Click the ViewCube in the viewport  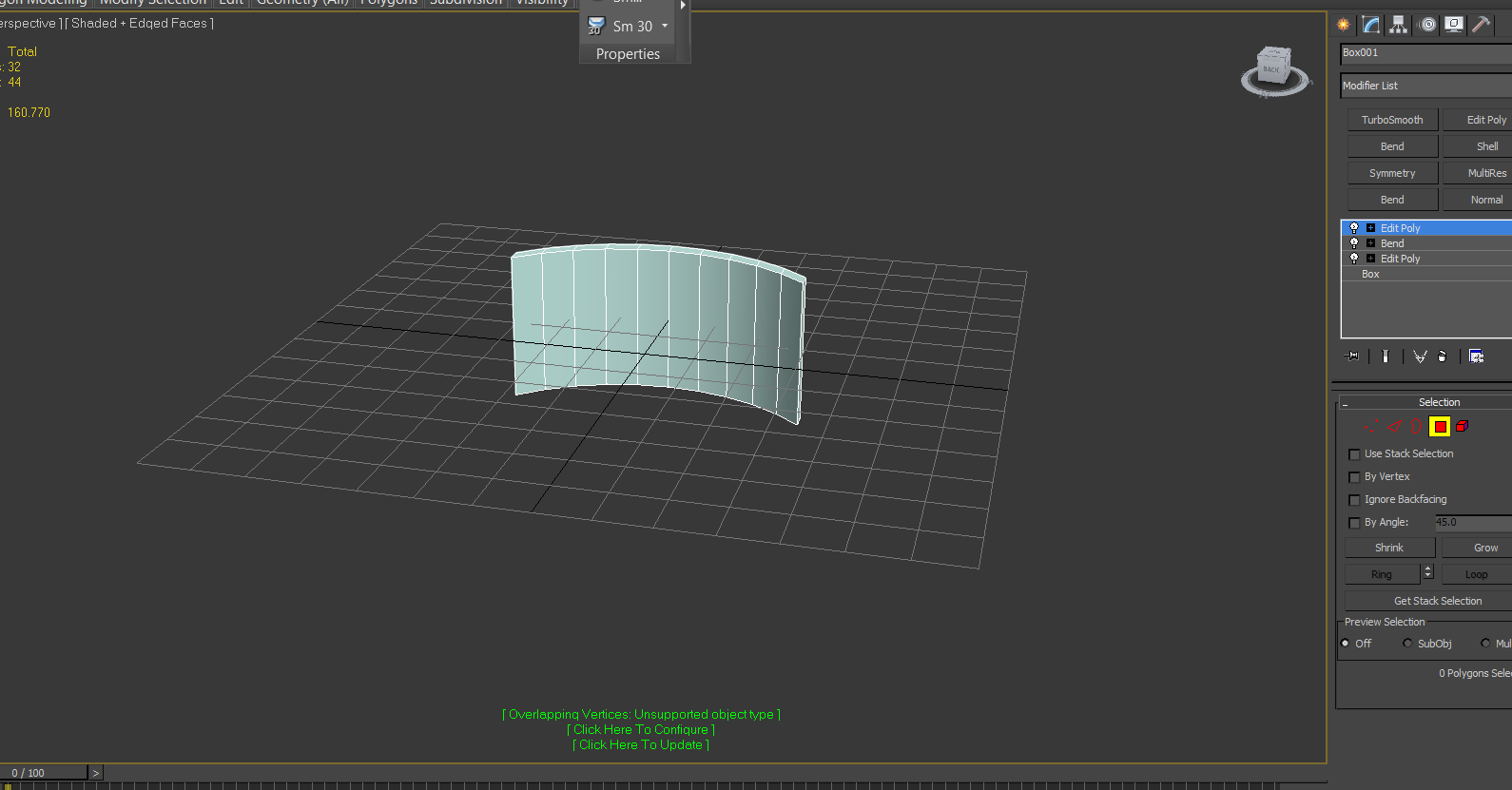coord(1273,71)
